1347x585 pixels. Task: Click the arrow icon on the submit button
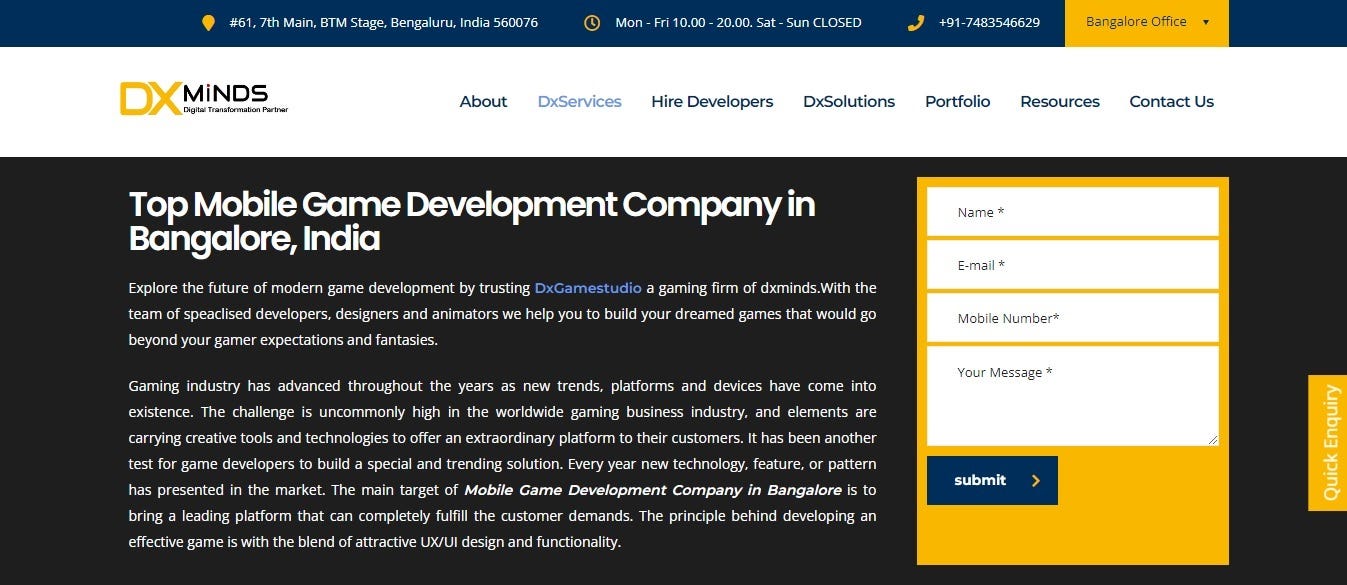[1036, 480]
